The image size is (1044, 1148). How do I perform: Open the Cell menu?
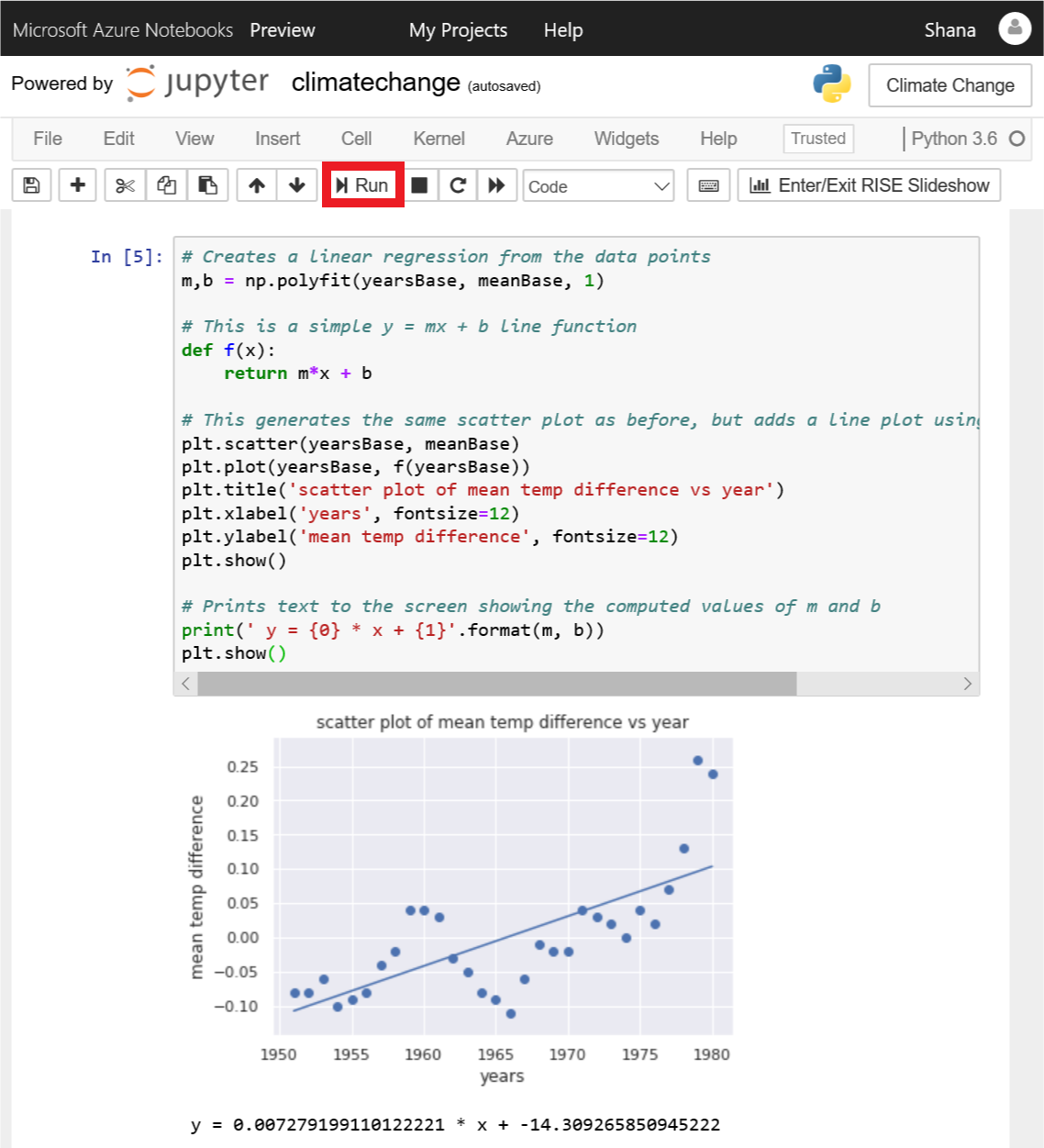tap(356, 139)
